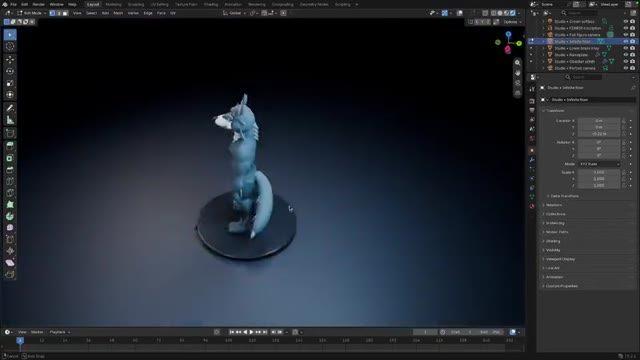Activate the combined Transform tool
Screen dimensions: 640x360
pyautogui.click(x=10, y=95)
